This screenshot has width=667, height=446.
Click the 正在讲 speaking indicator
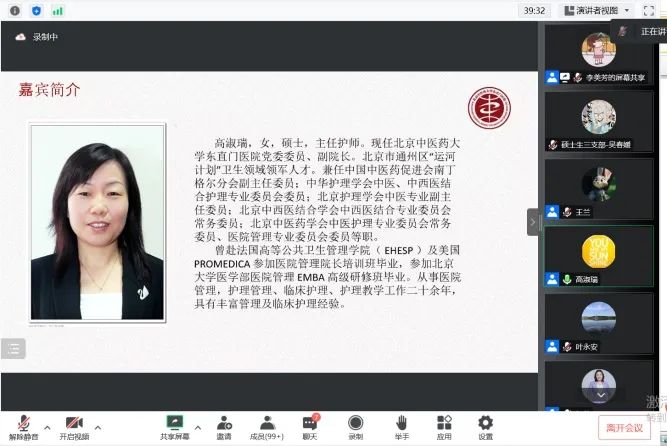[640, 31]
